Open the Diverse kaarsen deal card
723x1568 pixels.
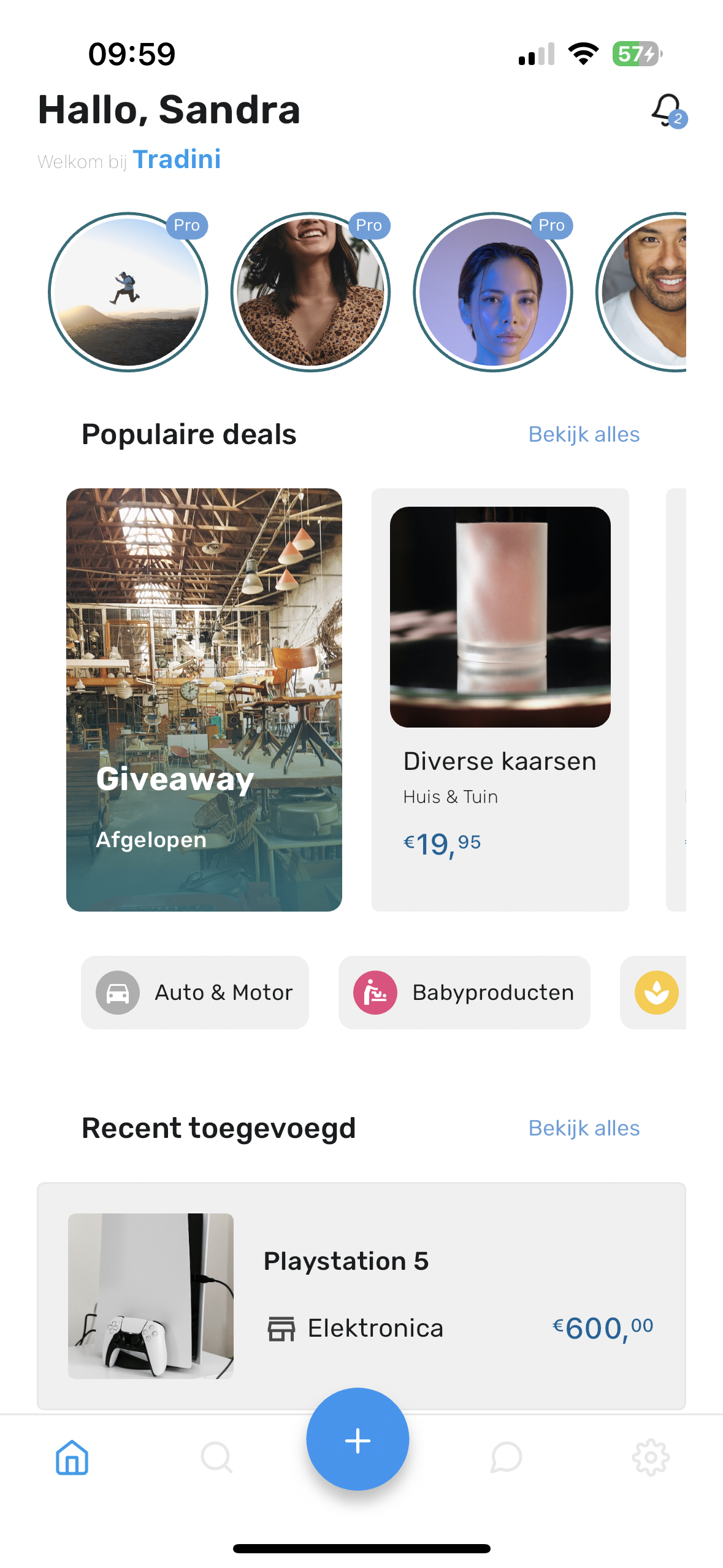(x=500, y=699)
